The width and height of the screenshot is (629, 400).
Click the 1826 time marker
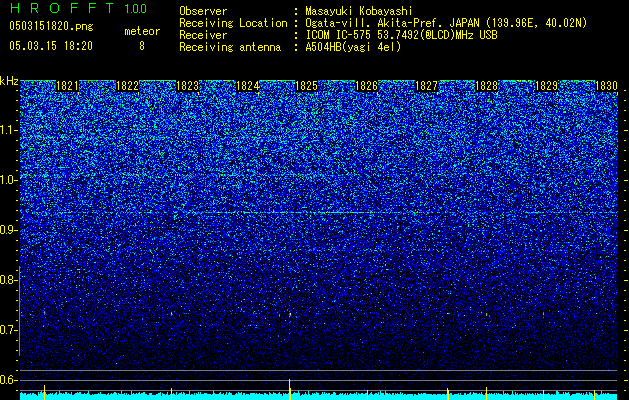click(x=367, y=86)
